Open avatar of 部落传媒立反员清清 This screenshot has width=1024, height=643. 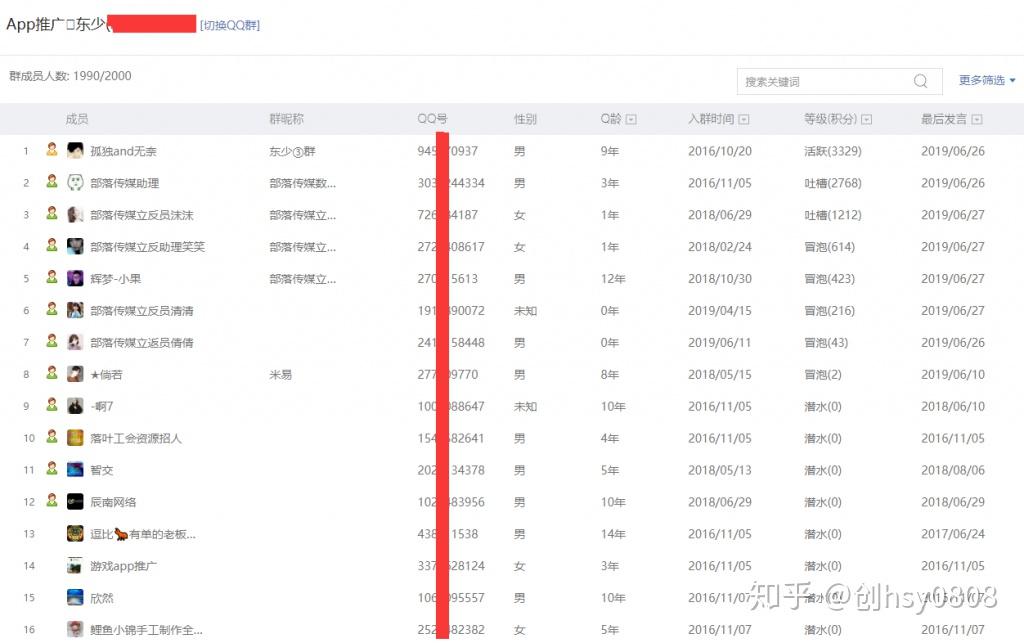(75, 310)
